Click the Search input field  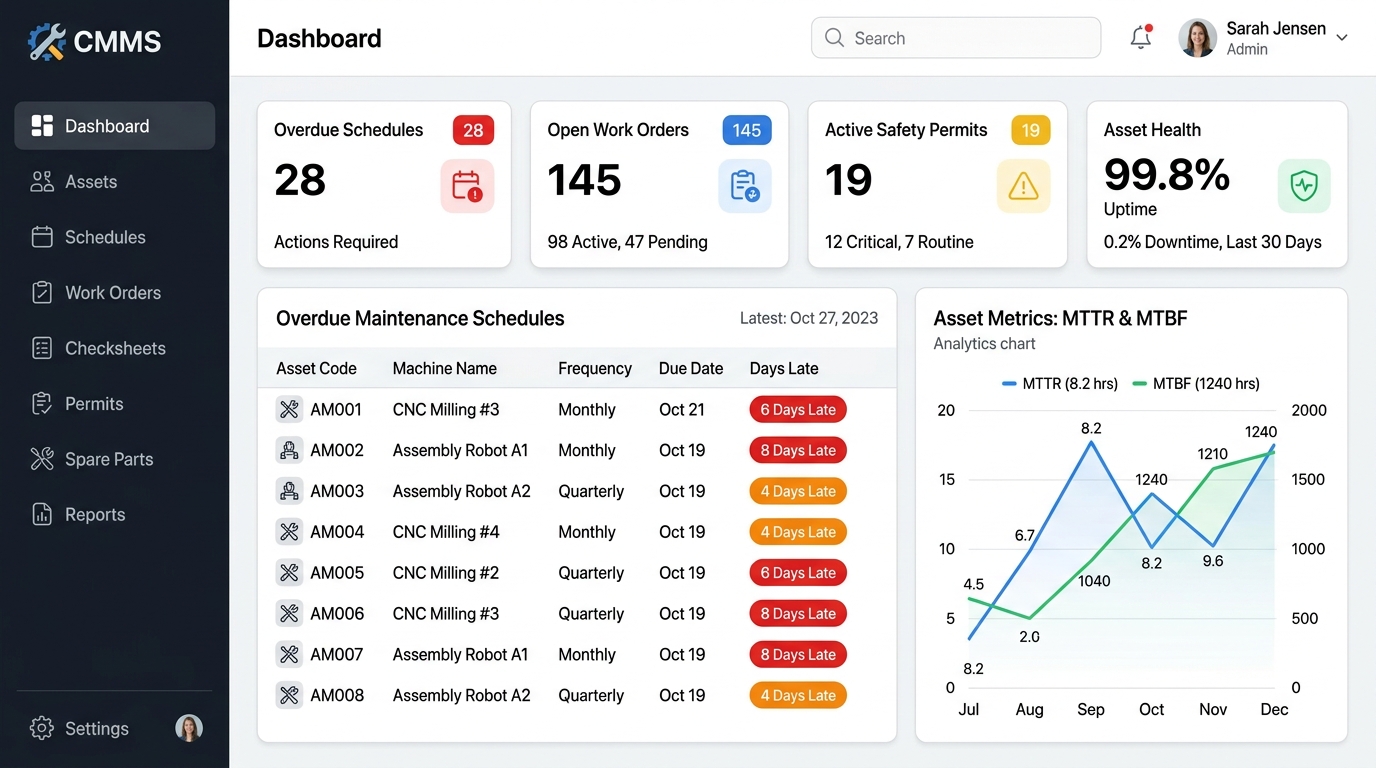tap(956, 38)
